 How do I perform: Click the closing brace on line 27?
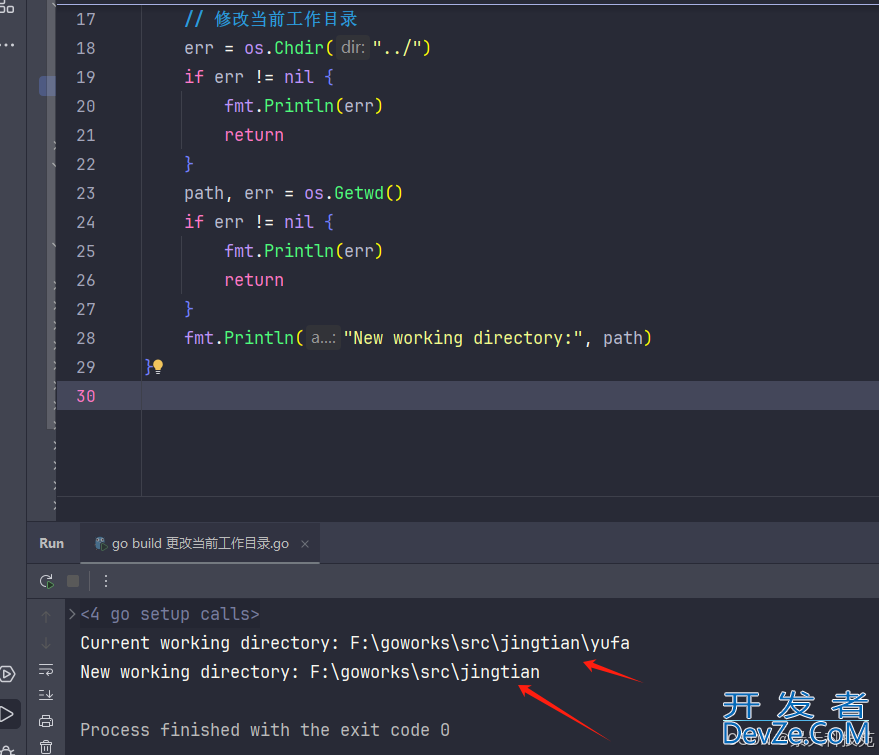[189, 309]
